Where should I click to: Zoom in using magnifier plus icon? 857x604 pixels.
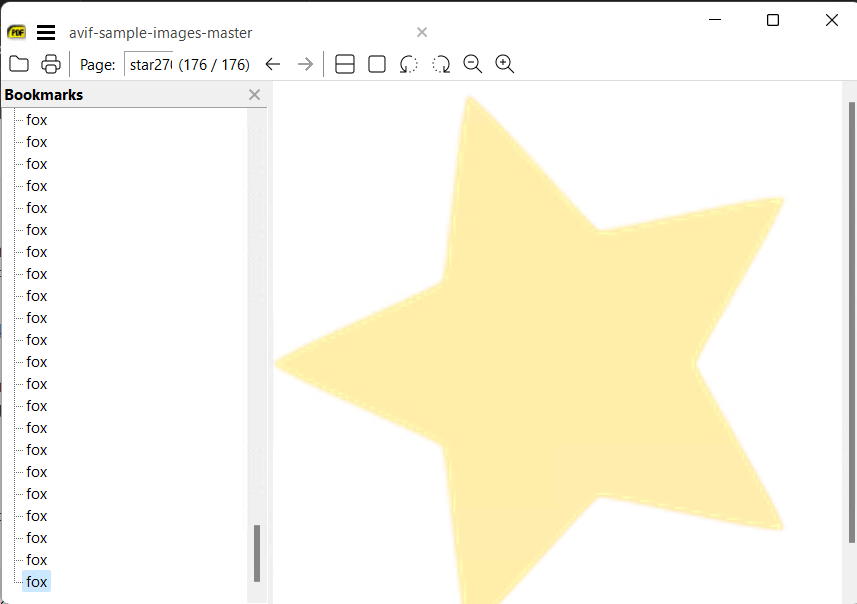tap(504, 64)
